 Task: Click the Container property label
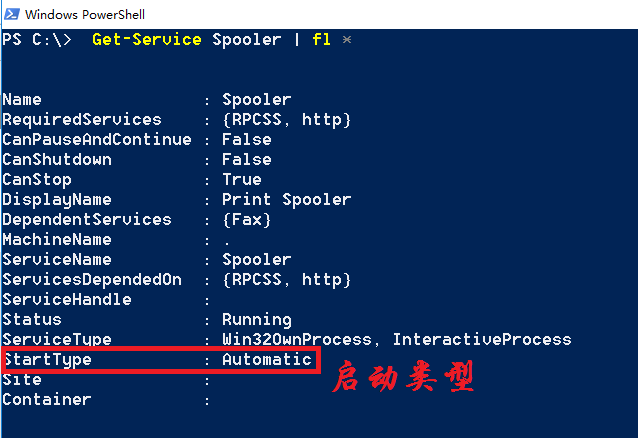tap(46, 400)
